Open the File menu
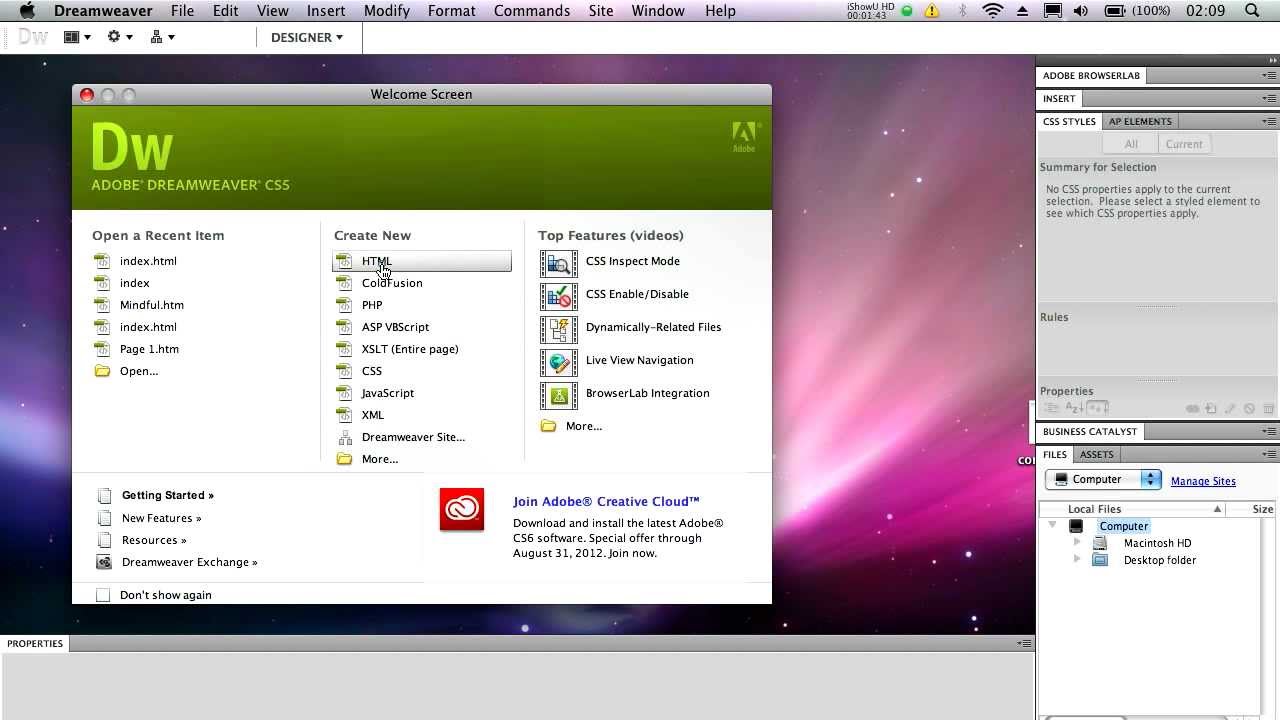 point(182,11)
